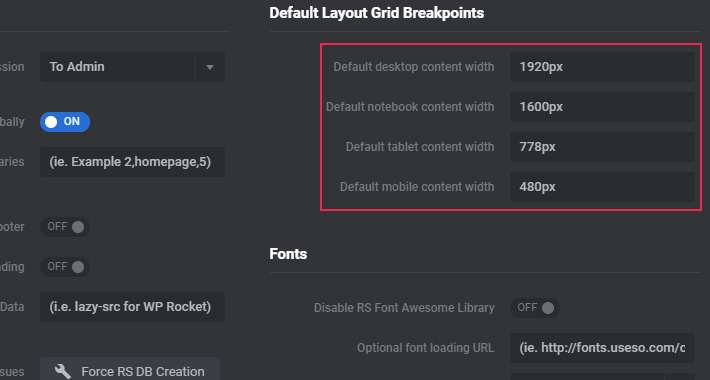Click the wrench icon on Force RS DB Creation

[62, 371]
